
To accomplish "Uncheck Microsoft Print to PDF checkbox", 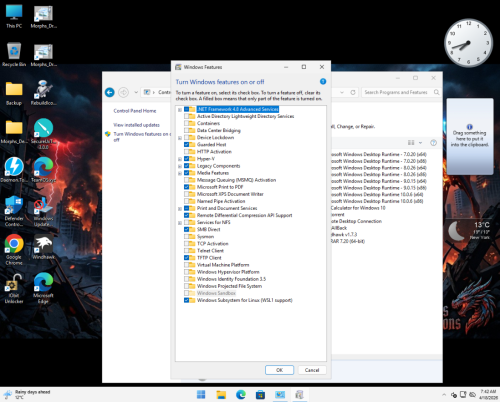I will tap(187, 187).
